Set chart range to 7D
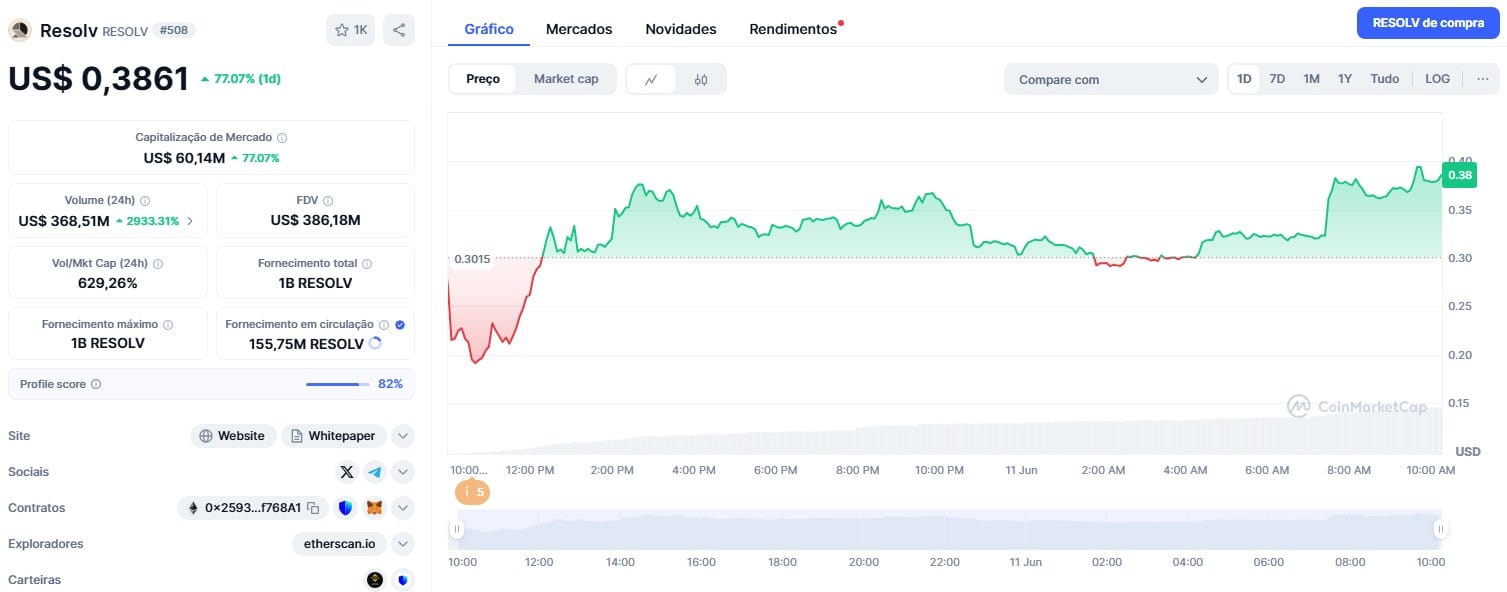 (1277, 79)
